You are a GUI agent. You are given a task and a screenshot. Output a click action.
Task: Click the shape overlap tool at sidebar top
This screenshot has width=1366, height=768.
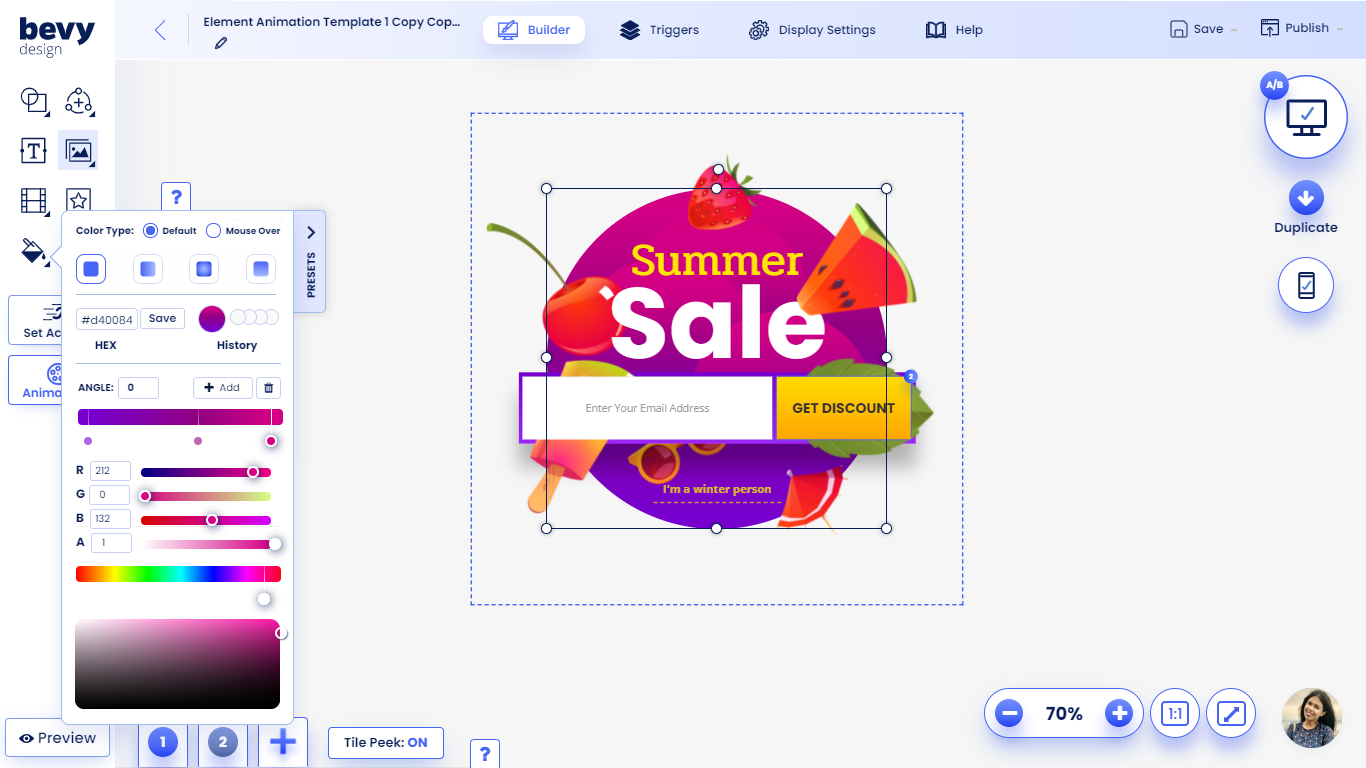[x=33, y=100]
